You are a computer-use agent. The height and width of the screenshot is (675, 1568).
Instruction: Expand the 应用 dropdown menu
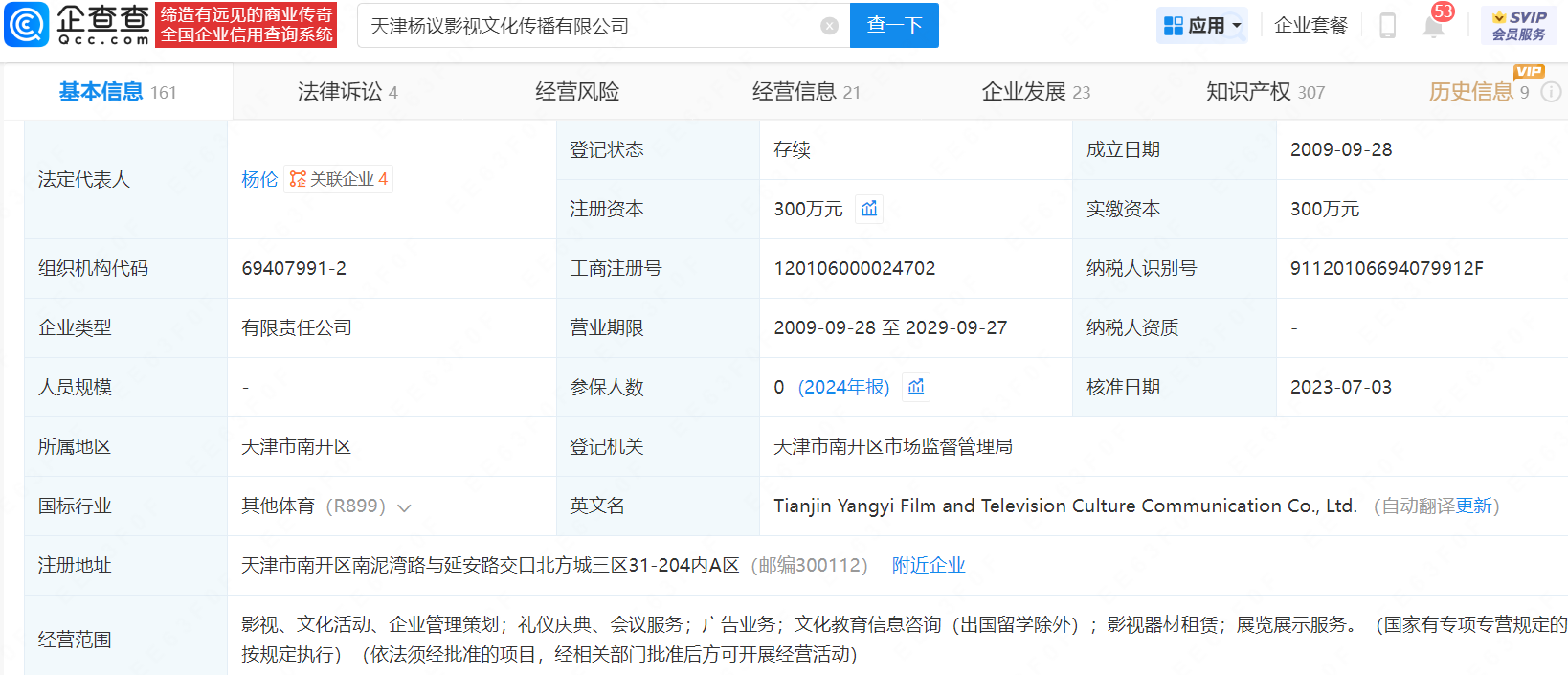(1237, 26)
